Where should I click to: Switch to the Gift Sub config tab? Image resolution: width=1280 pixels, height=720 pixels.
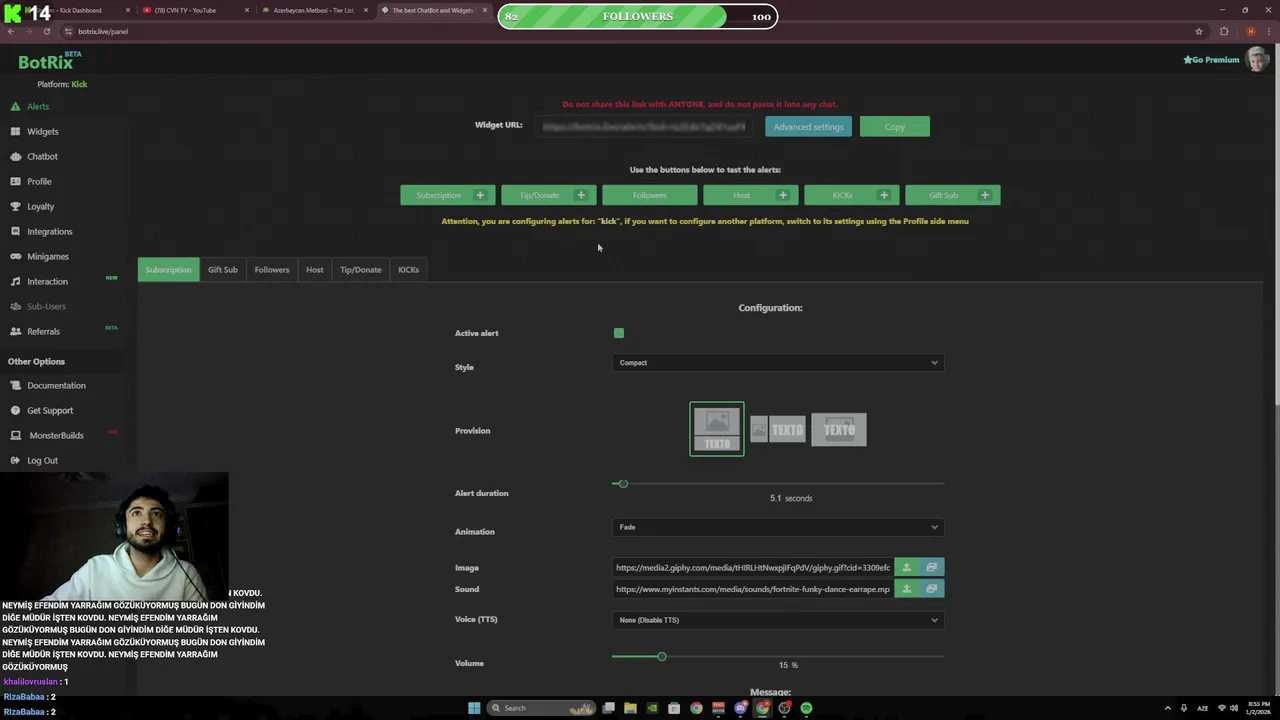pos(223,269)
